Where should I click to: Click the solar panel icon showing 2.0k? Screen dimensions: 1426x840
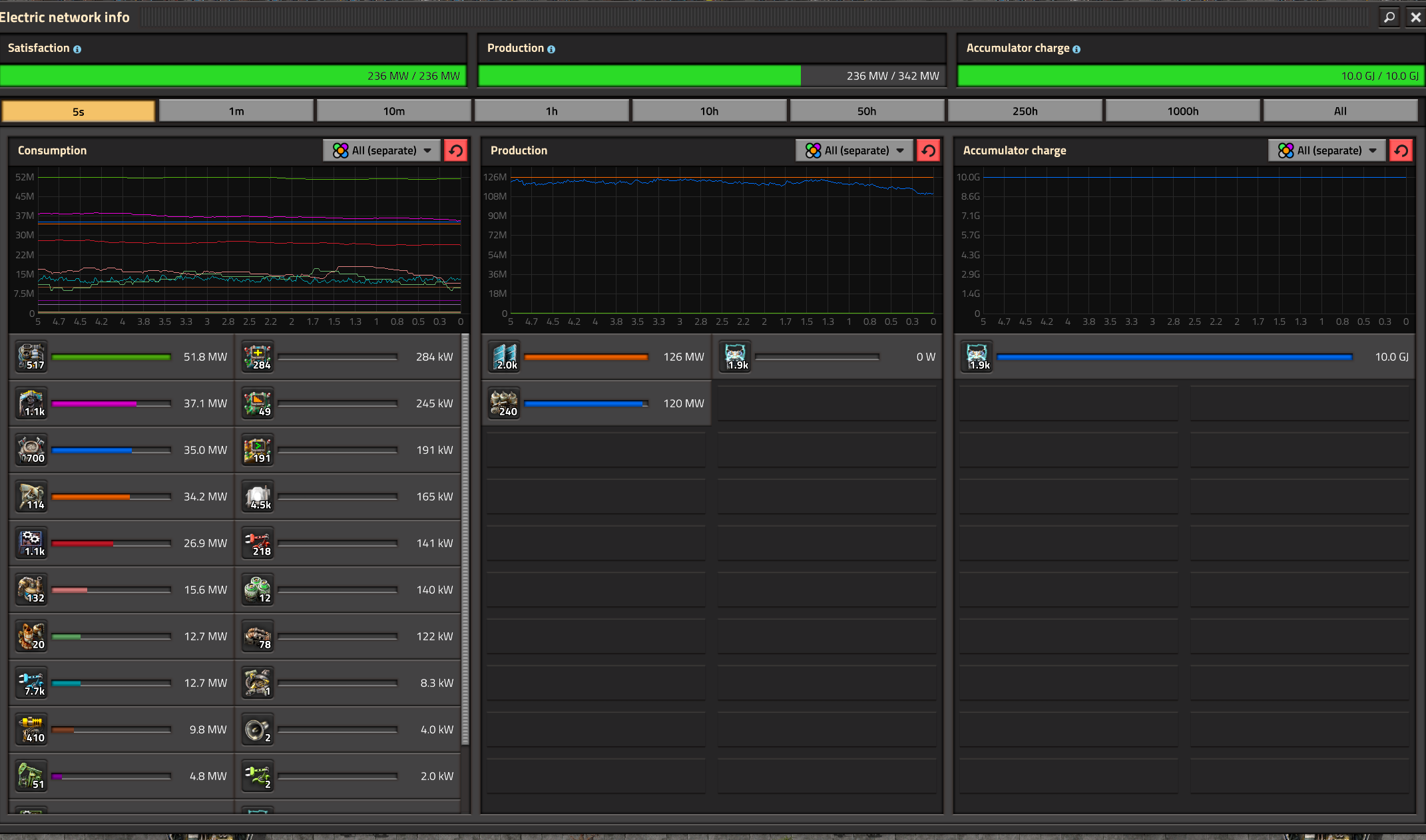click(504, 357)
